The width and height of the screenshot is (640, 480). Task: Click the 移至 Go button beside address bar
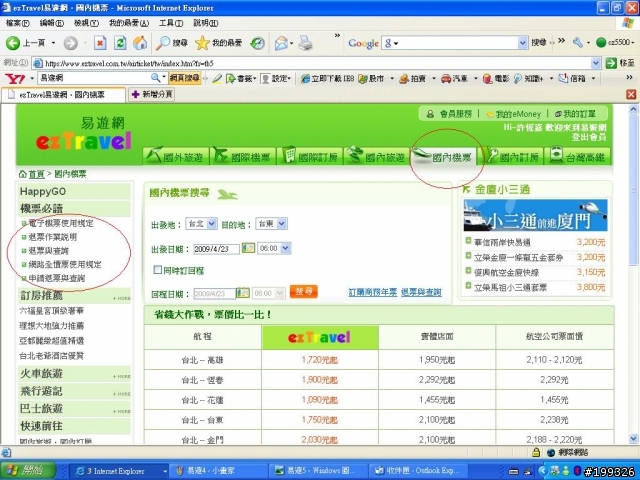[620, 63]
